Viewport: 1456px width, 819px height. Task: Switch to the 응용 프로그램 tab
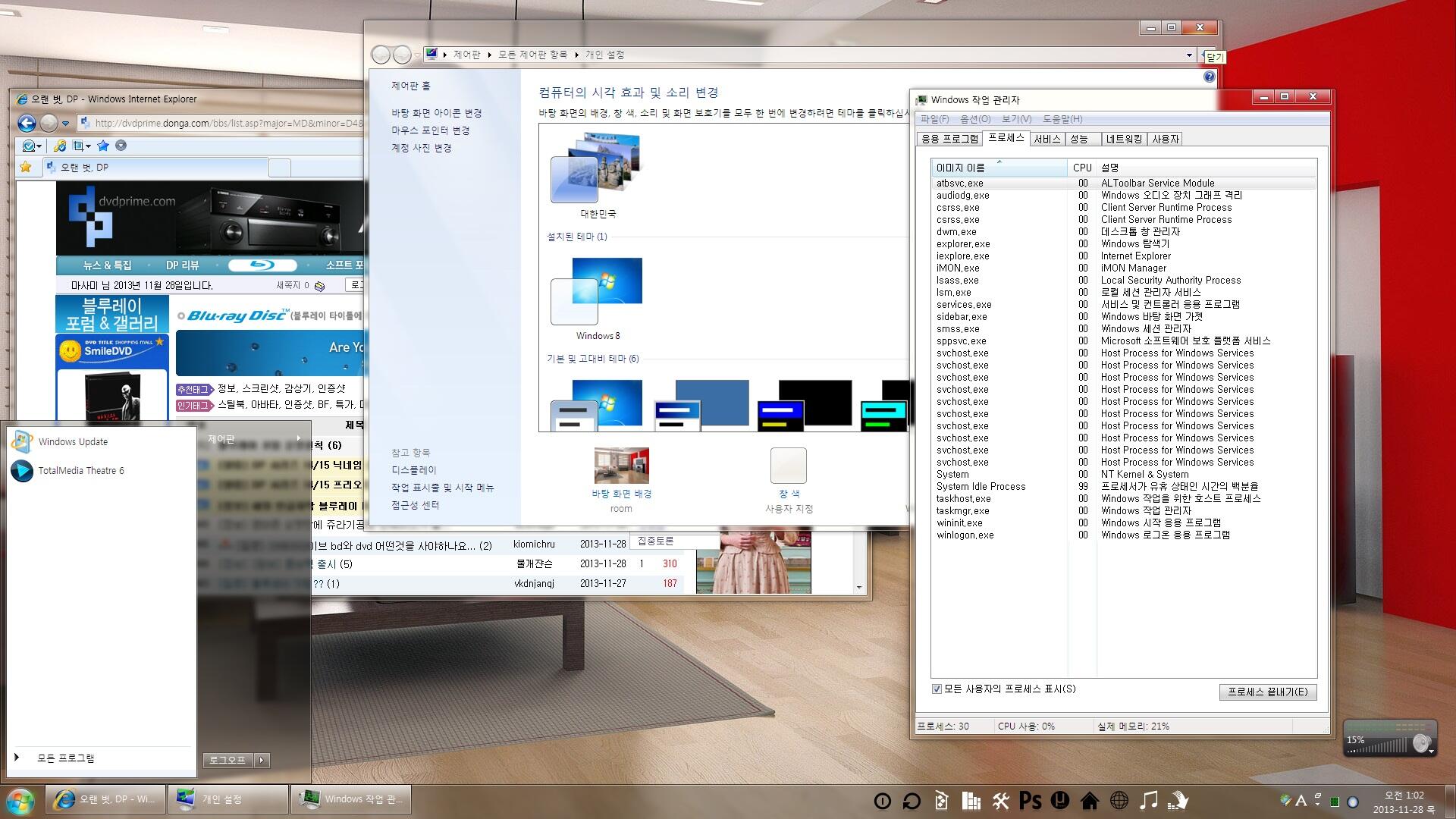[x=949, y=139]
